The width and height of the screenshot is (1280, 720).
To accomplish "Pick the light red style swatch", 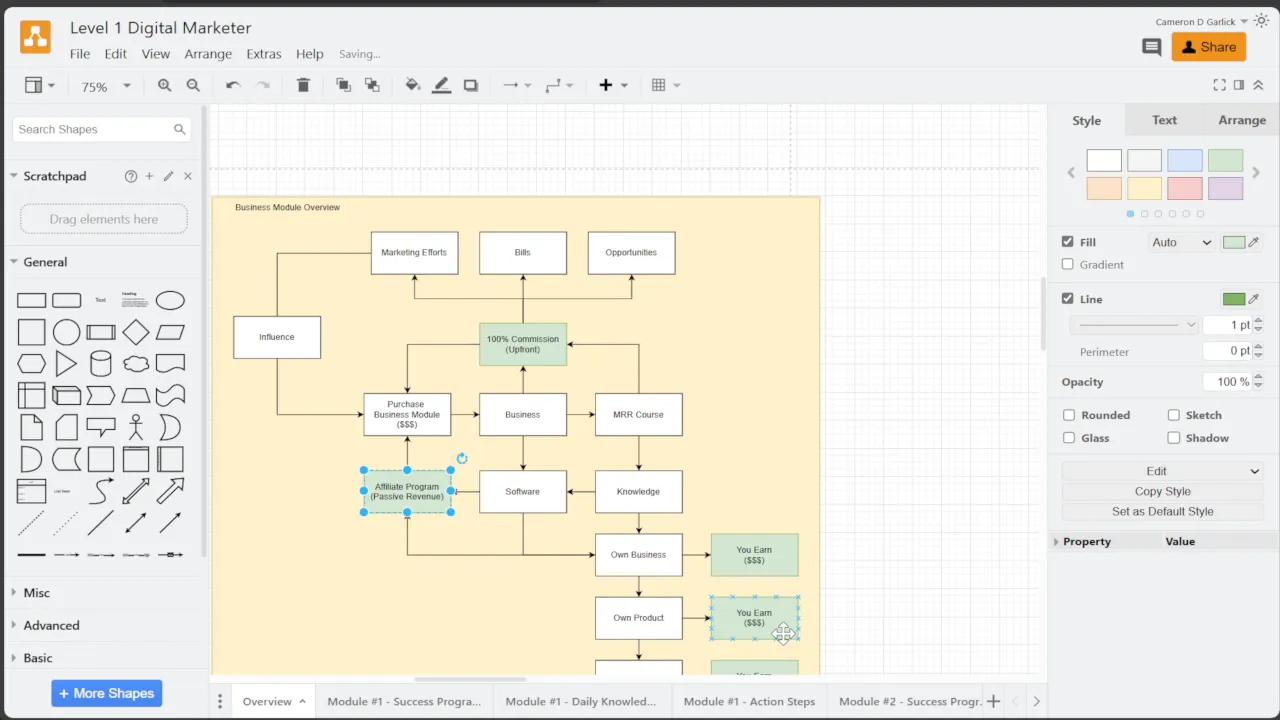I will (x=1185, y=188).
